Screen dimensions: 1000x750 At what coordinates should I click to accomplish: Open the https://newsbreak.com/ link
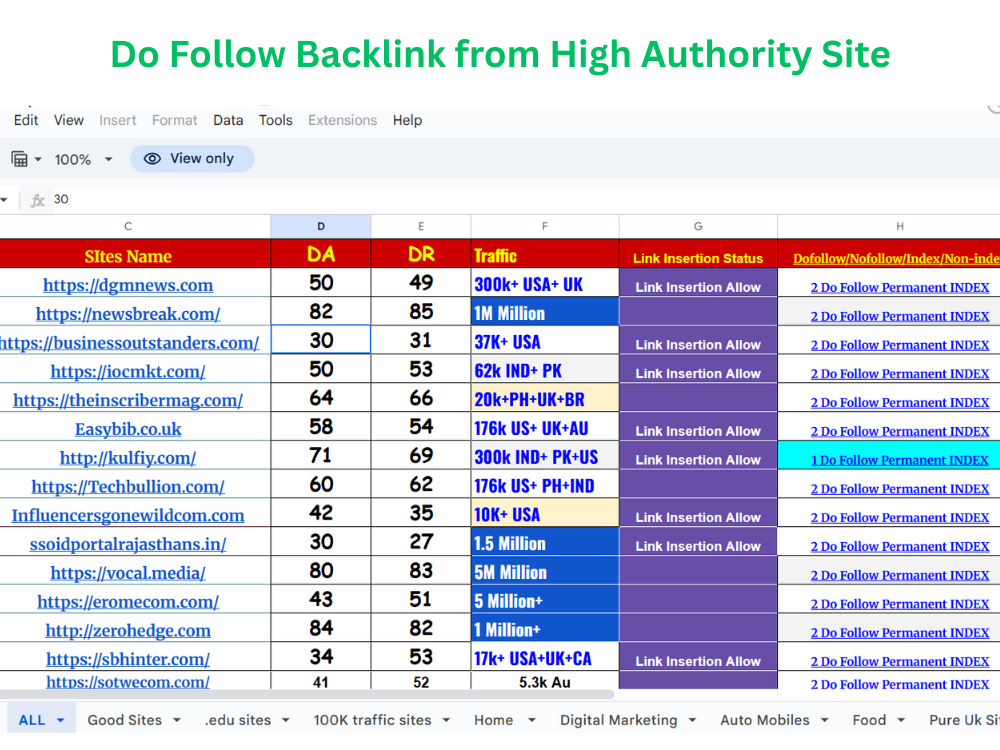pyautogui.click(x=128, y=314)
